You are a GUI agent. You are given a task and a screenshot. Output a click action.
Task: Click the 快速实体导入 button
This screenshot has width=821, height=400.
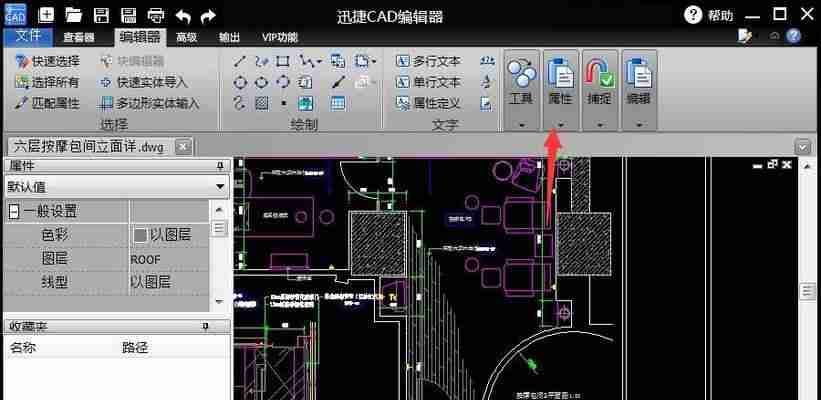(x=143, y=82)
